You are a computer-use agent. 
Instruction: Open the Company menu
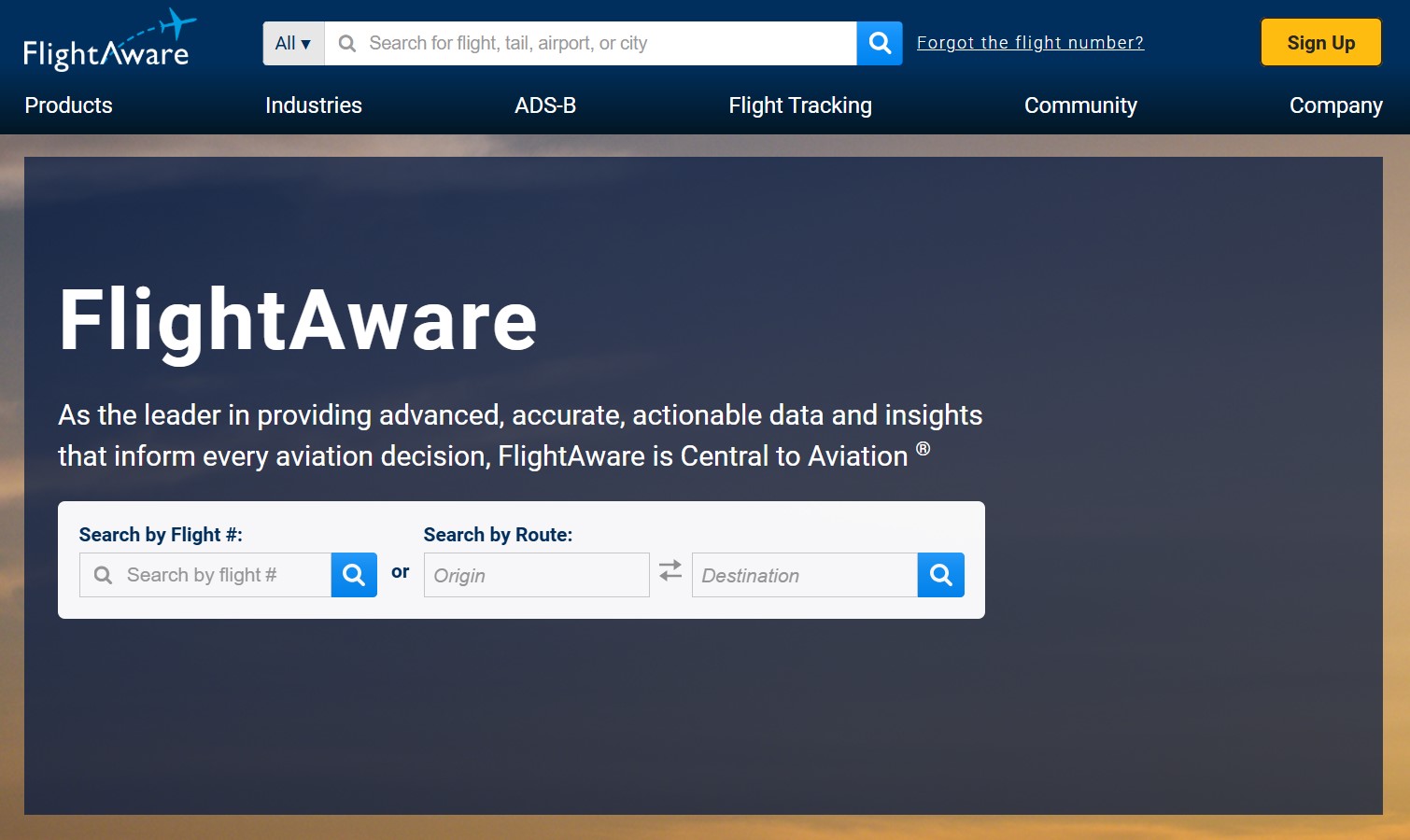pyautogui.click(x=1336, y=105)
